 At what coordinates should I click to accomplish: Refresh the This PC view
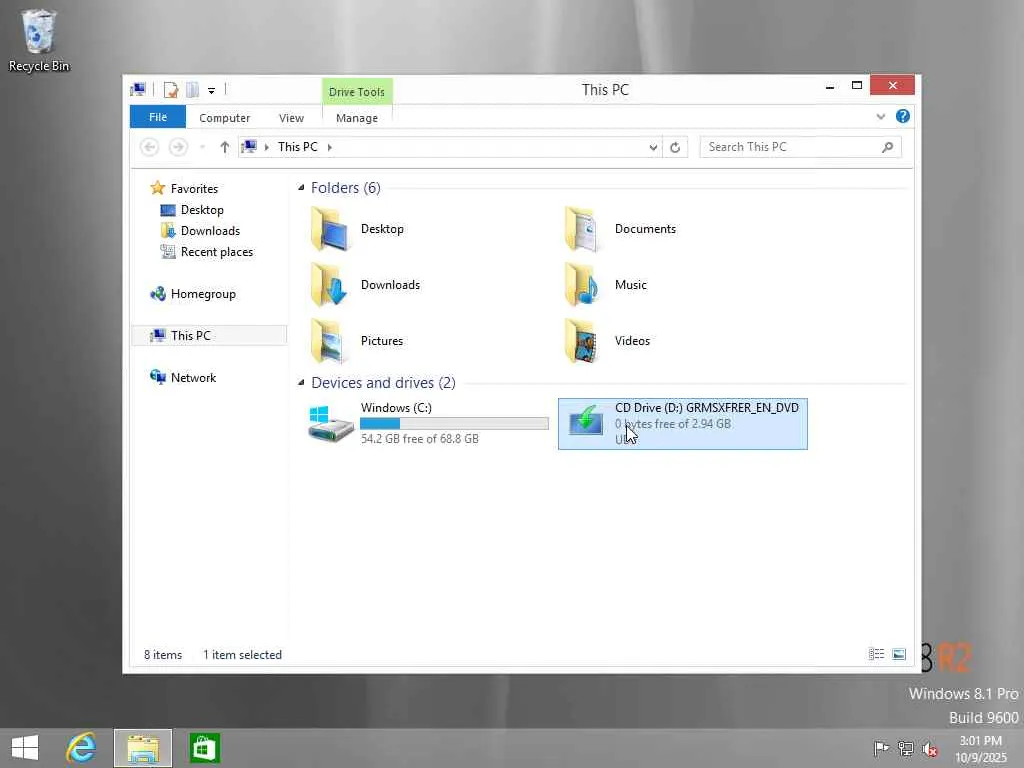pos(675,148)
